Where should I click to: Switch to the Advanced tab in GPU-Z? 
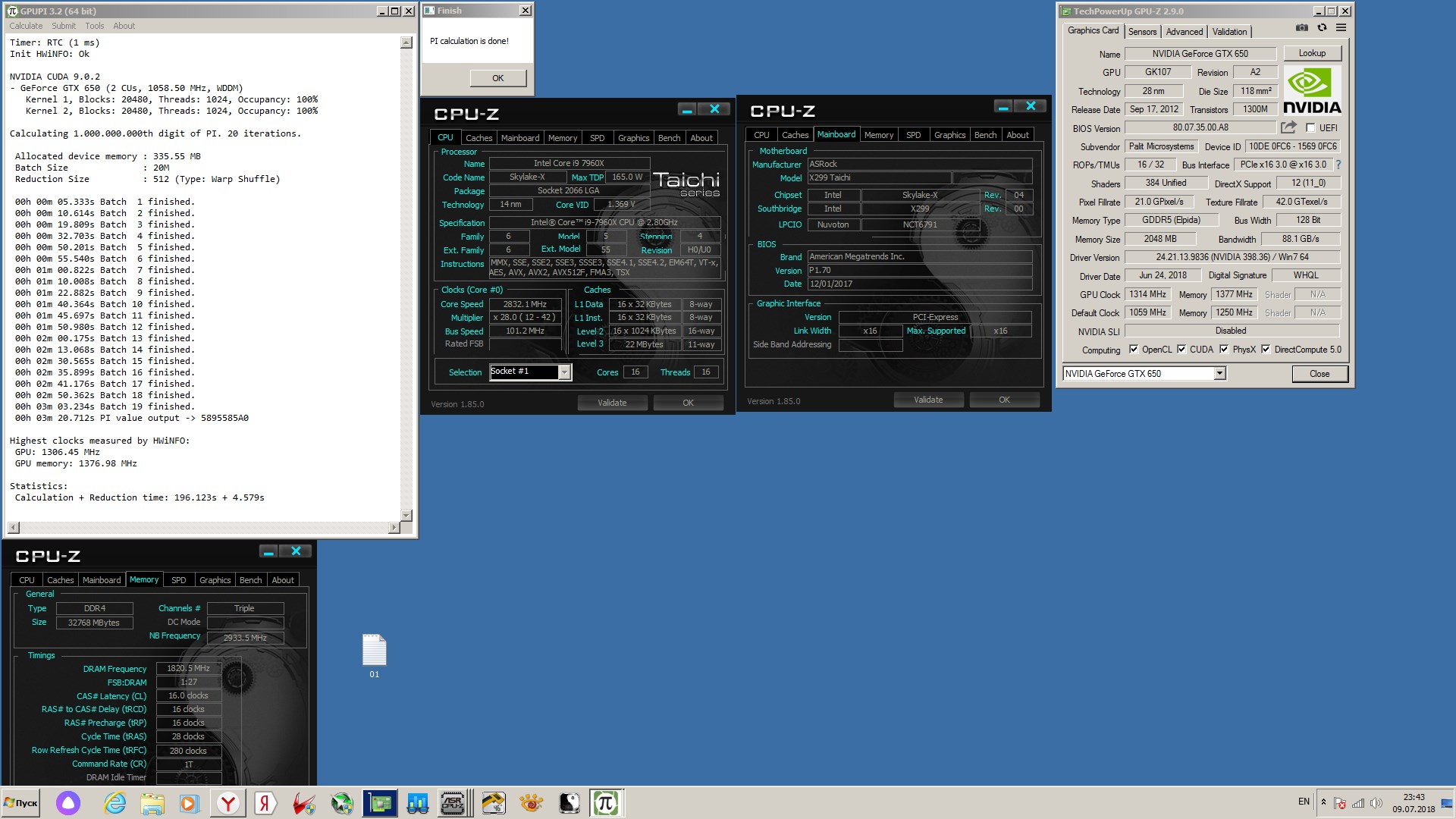coord(1184,32)
